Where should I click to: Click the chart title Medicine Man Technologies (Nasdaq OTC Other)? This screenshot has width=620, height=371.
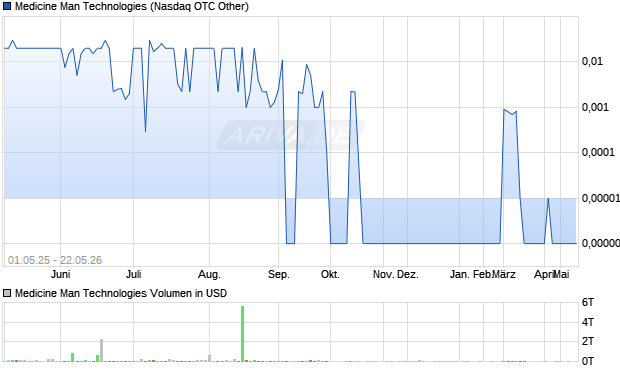pos(132,6)
